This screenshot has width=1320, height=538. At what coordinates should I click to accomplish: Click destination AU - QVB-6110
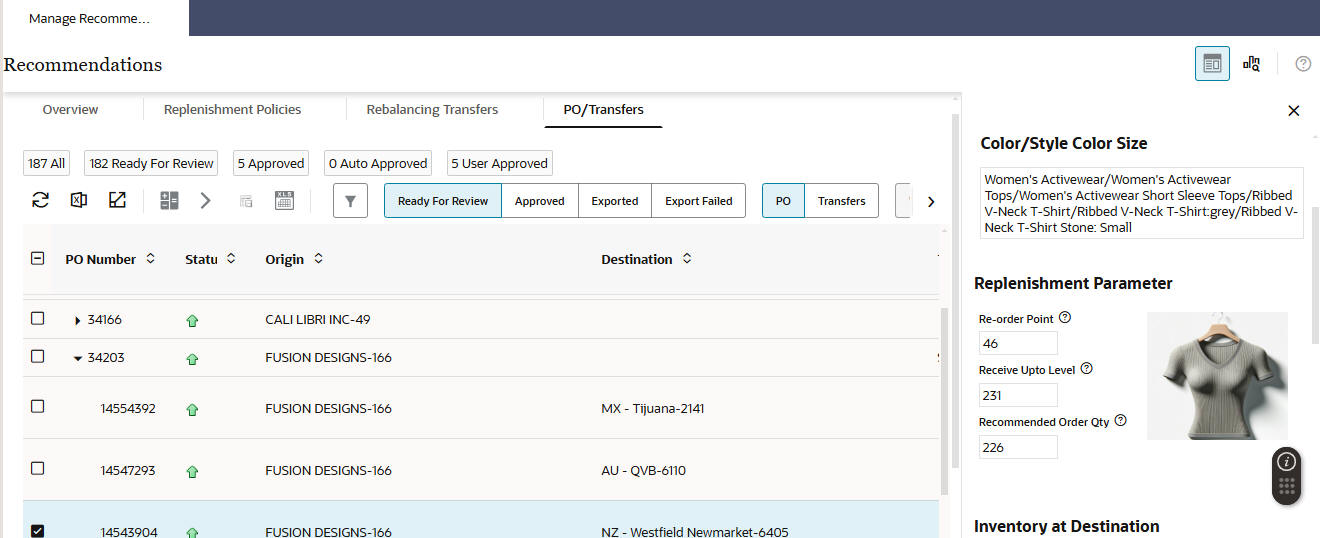coord(643,470)
